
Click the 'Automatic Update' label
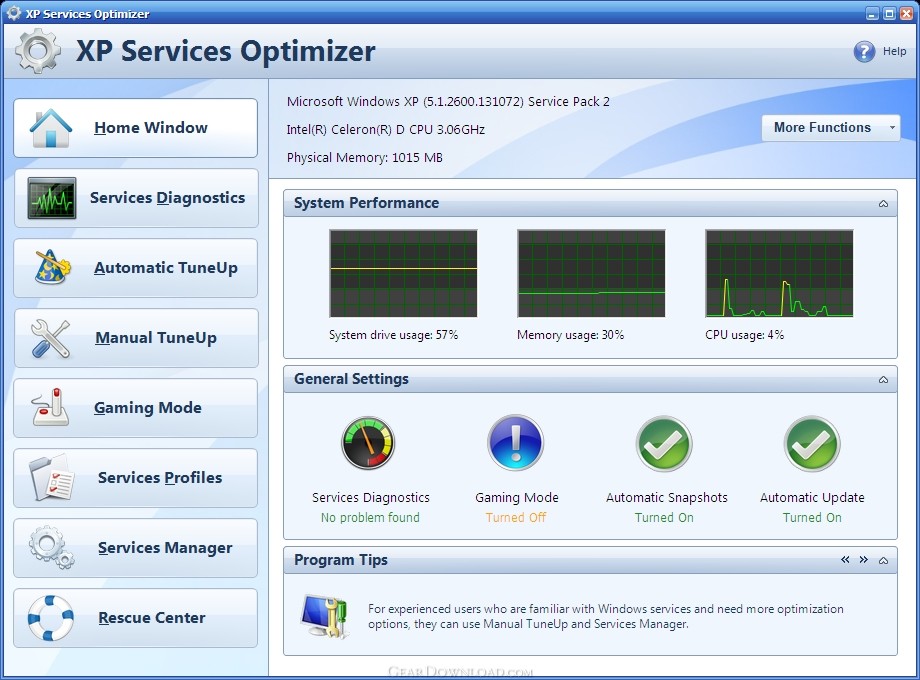(x=812, y=498)
